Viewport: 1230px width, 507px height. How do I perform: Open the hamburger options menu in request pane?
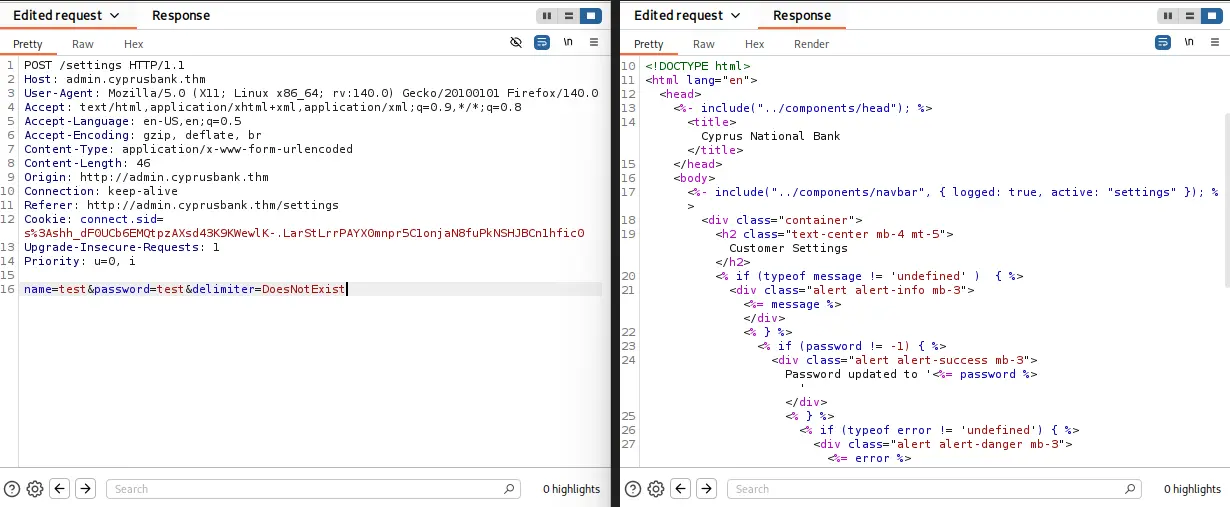594,43
